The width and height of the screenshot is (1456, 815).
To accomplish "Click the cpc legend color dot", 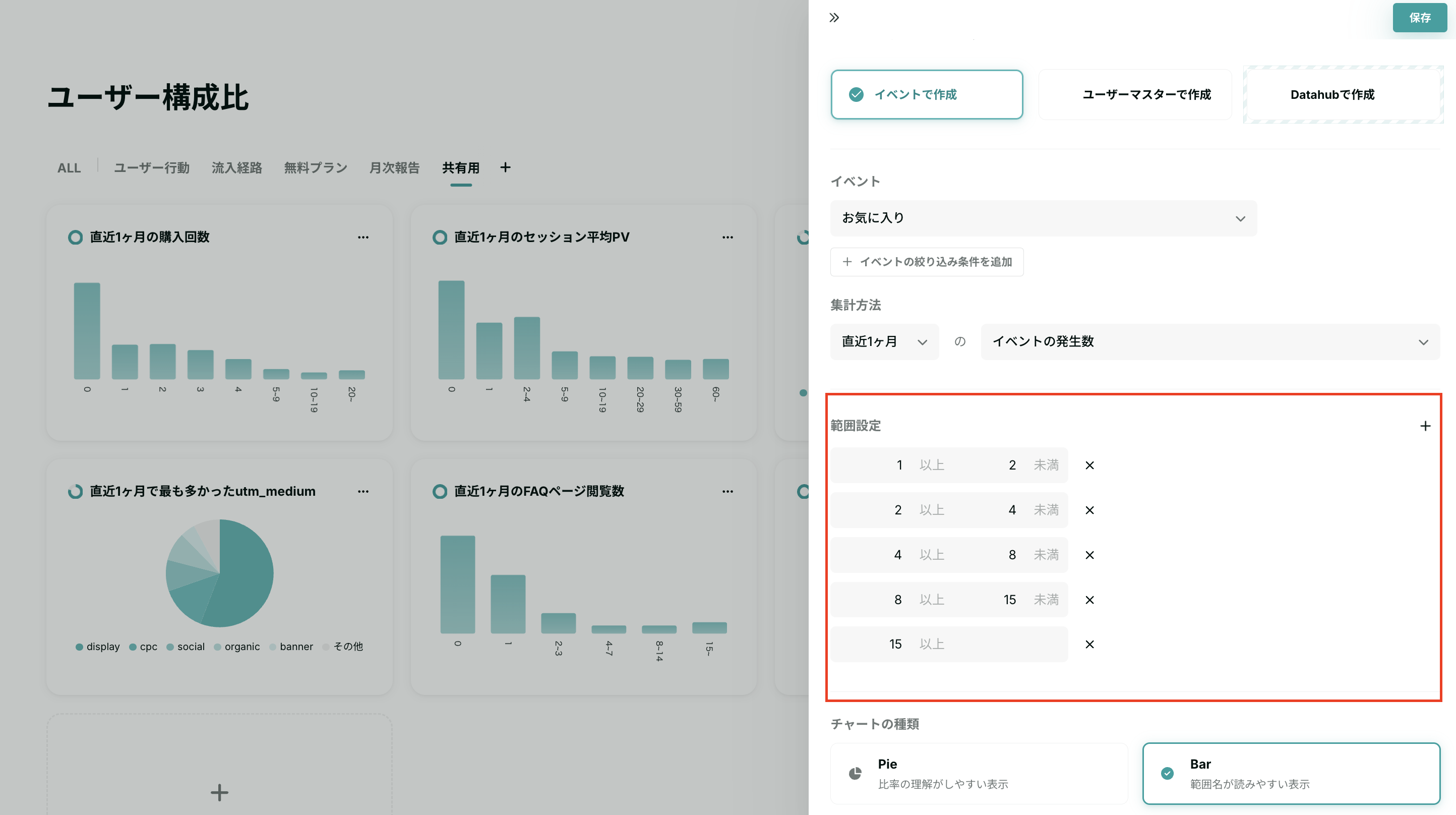I will 133,647.
